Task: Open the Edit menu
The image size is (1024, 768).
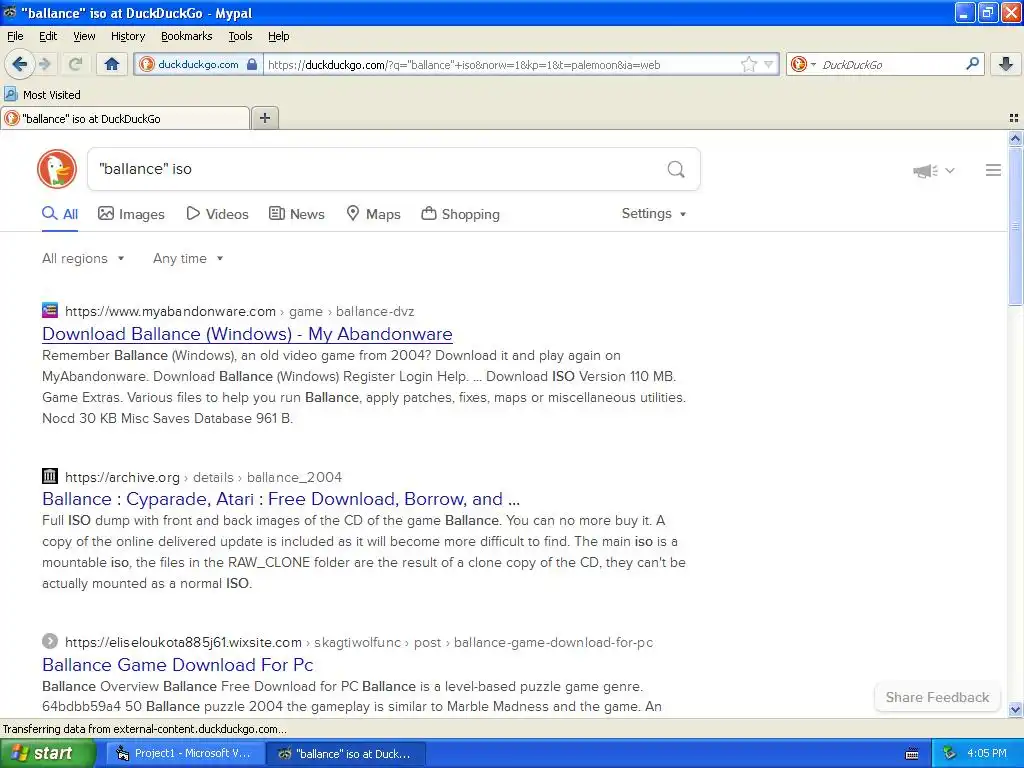Action: (x=48, y=36)
